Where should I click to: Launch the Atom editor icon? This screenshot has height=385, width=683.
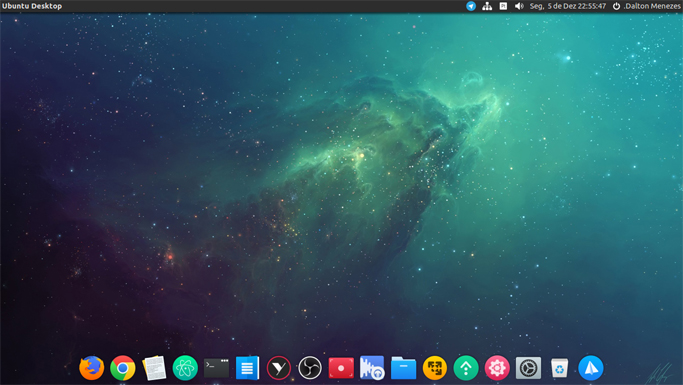tap(185, 368)
